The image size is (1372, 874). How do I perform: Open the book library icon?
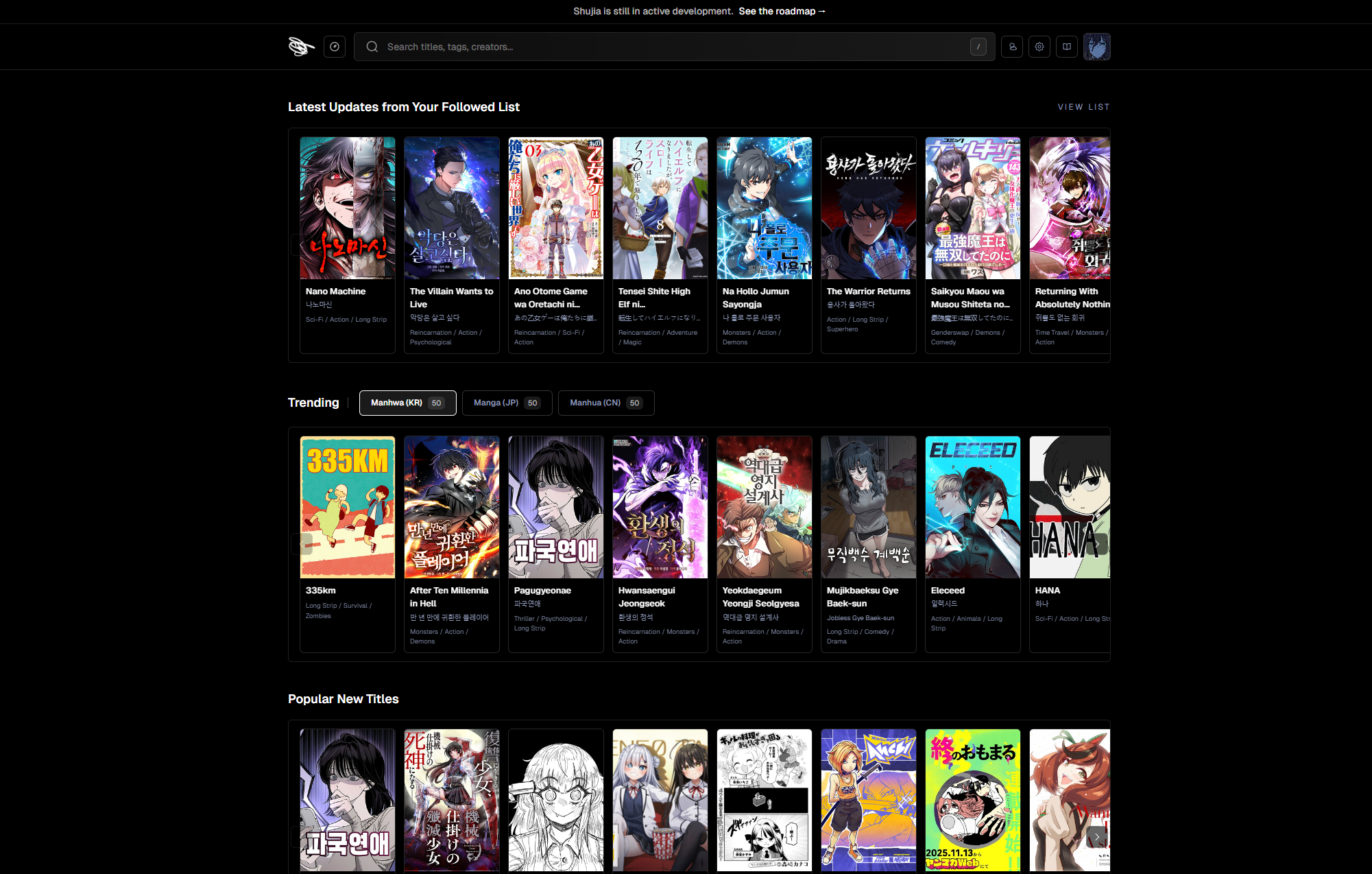coord(1067,47)
